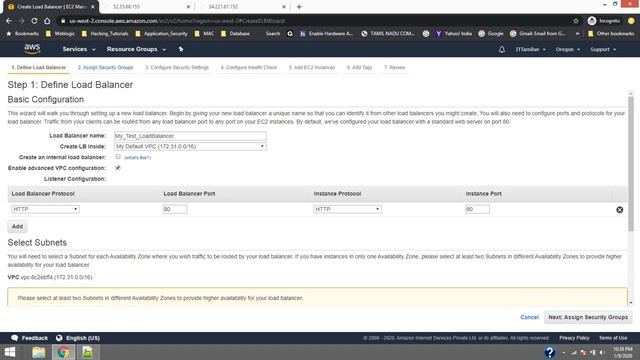This screenshot has height=360, width=640.
Task: Click the Chrome taskbar icon
Action: click(63, 352)
